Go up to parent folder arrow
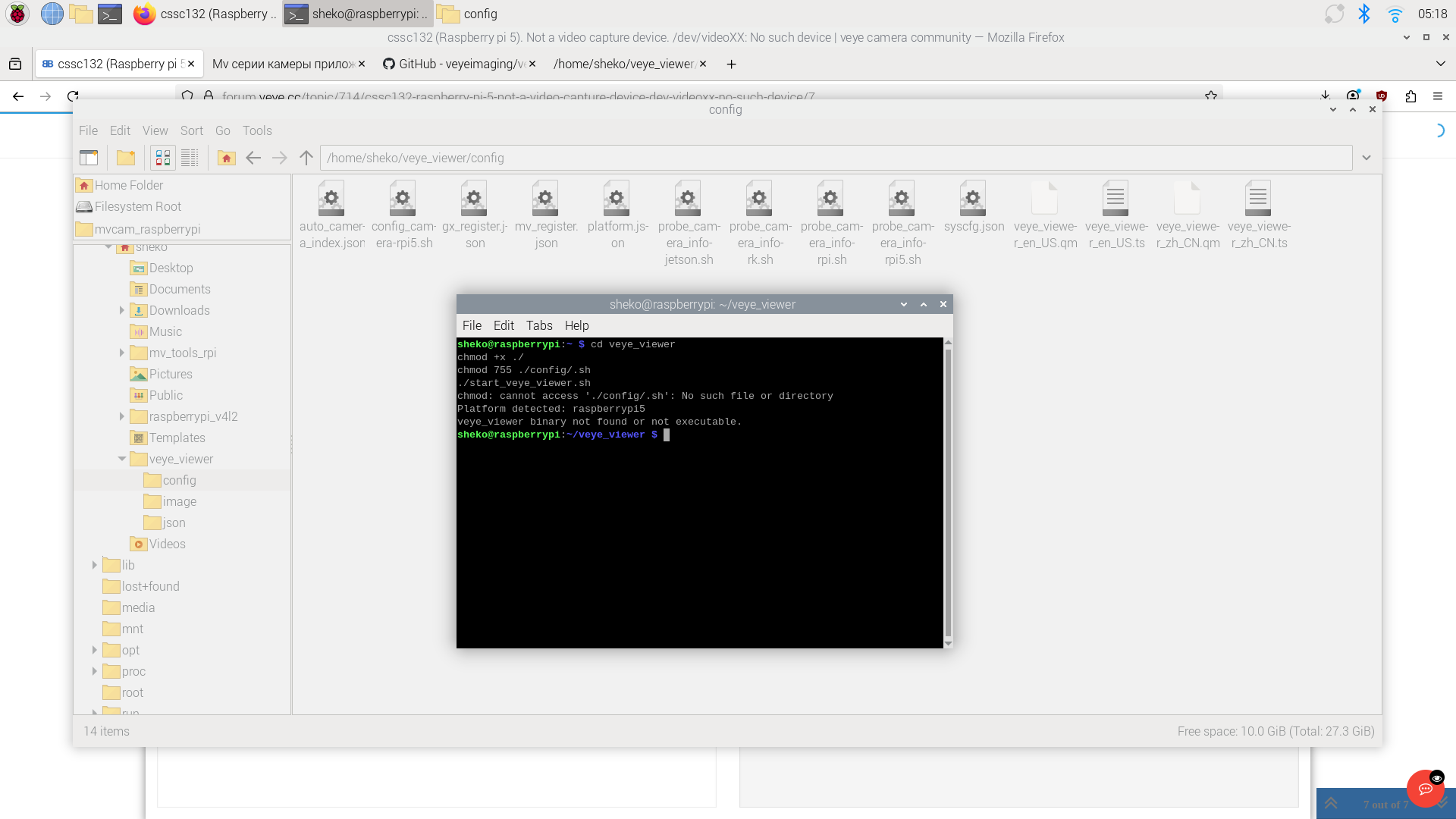The width and height of the screenshot is (1456, 819). [306, 158]
